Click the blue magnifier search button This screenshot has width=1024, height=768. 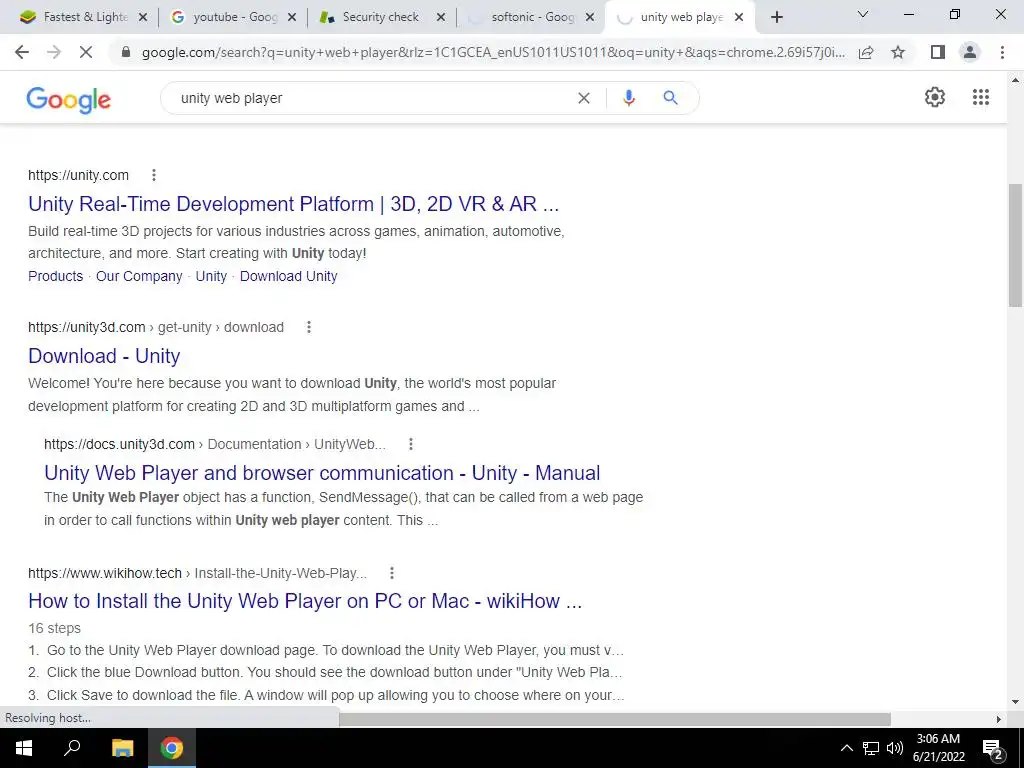point(670,98)
